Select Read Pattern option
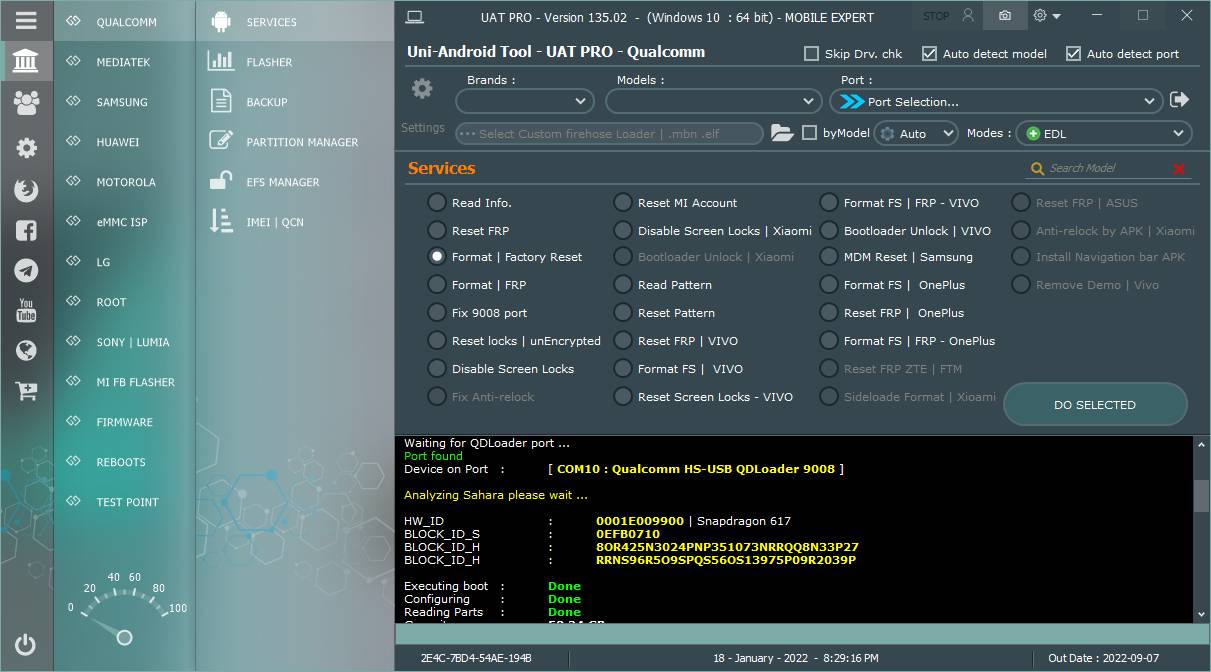 [663, 285]
